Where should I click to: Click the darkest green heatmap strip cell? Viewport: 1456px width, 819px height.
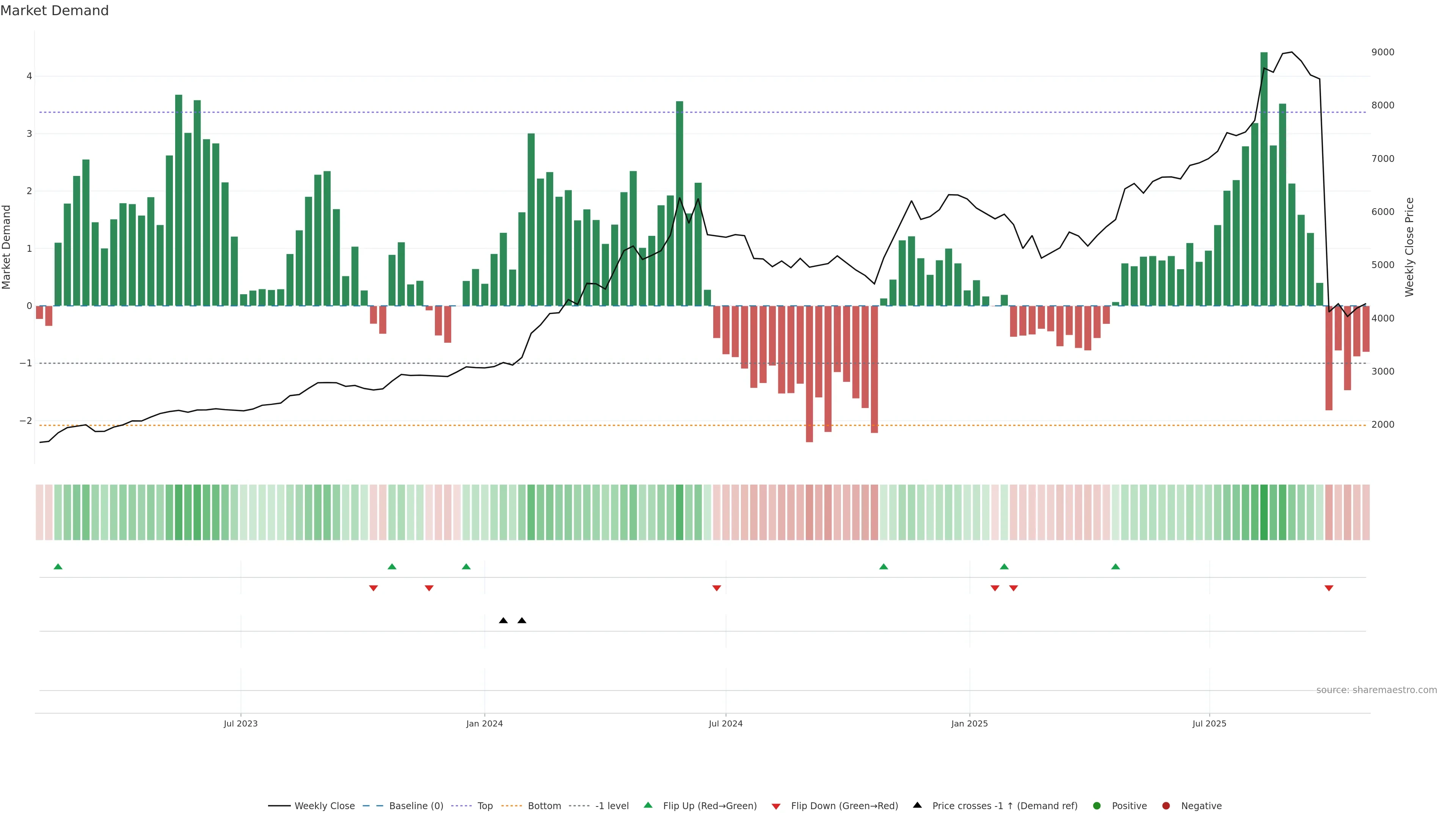(x=1264, y=512)
